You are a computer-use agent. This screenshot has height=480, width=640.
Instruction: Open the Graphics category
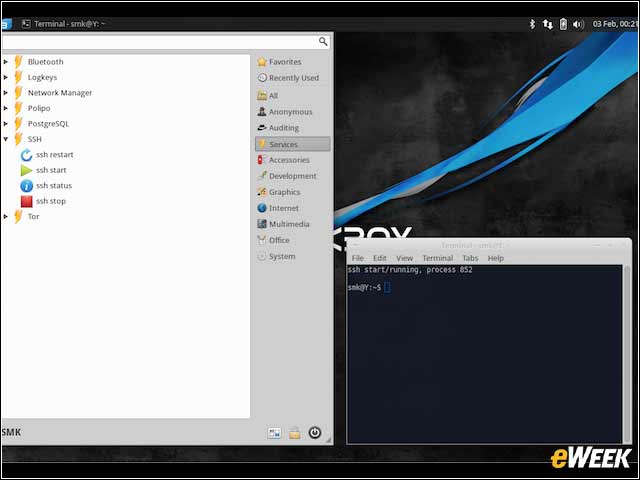click(x=279, y=192)
